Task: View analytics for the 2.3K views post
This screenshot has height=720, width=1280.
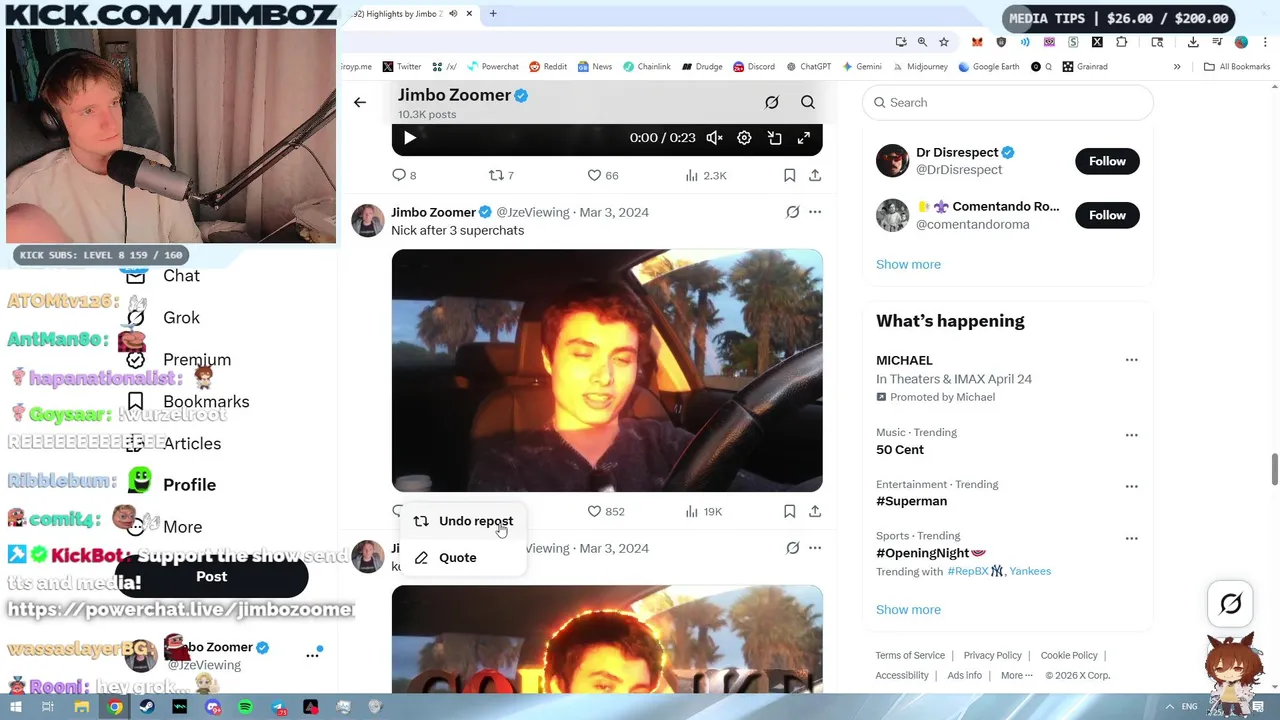Action: (706, 175)
